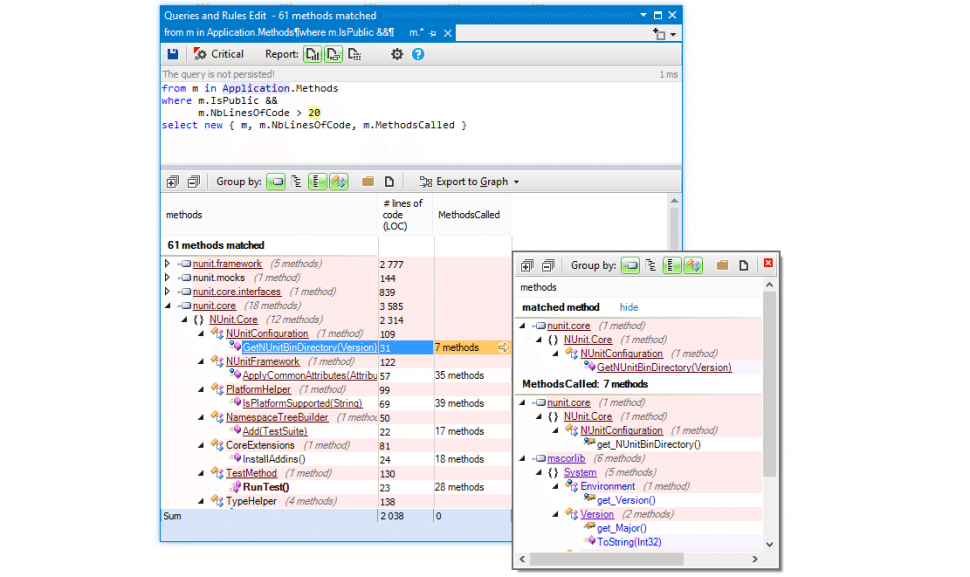Collapse all rows in the main results toolbar
Image resolution: width=970 pixels, height=577 pixels.
point(194,182)
